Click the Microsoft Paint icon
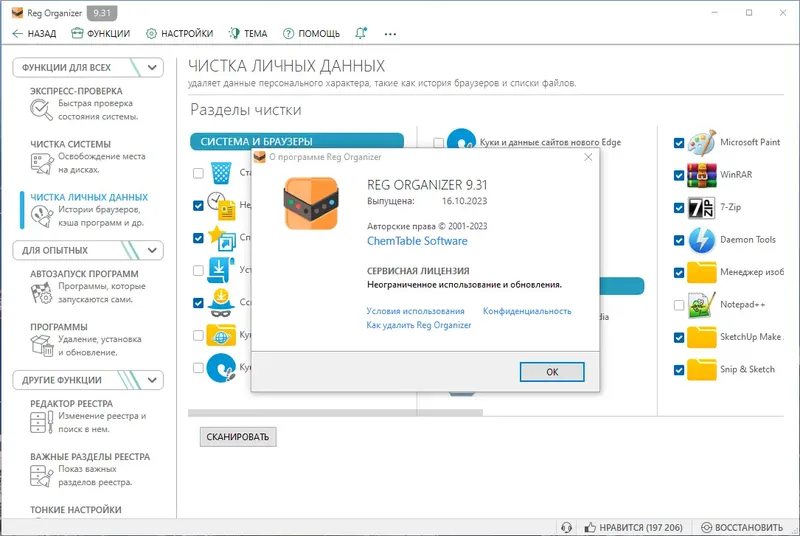This screenshot has height=536, width=800. click(702, 143)
